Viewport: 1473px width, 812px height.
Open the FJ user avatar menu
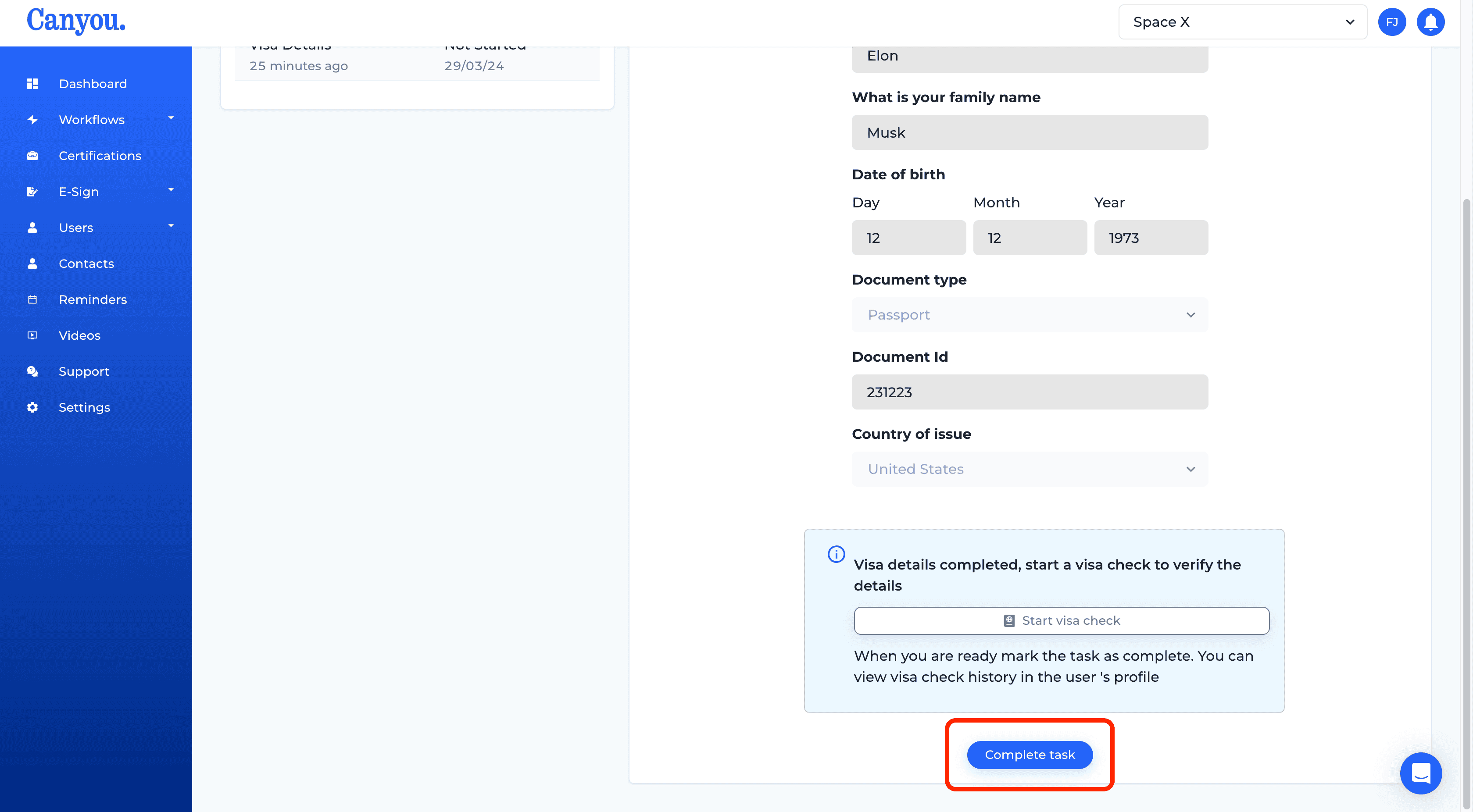click(1392, 22)
